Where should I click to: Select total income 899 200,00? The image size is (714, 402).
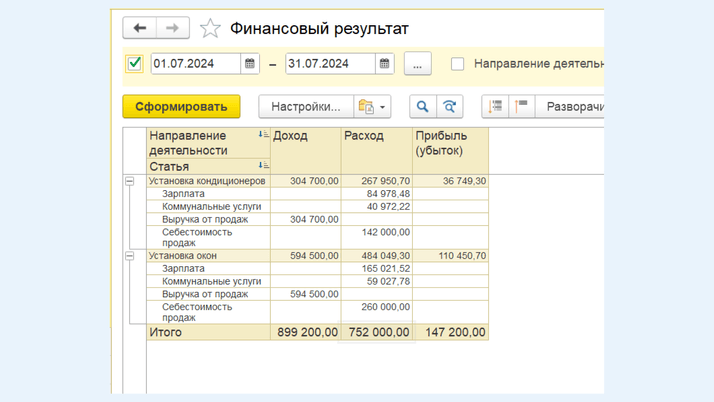[x=307, y=332]
